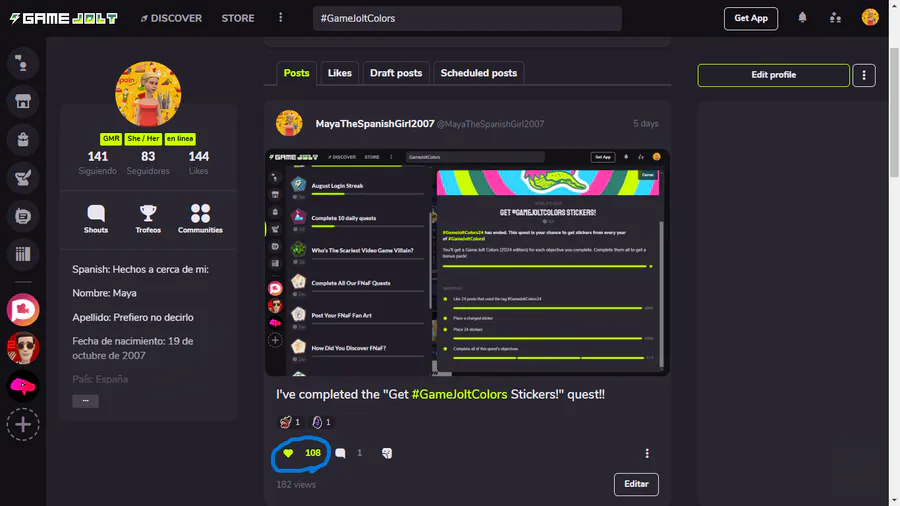Select the purple sticker reaction on post
This screenshot has width=900, height=506.
pyautogui.click(x=321, y=422)
